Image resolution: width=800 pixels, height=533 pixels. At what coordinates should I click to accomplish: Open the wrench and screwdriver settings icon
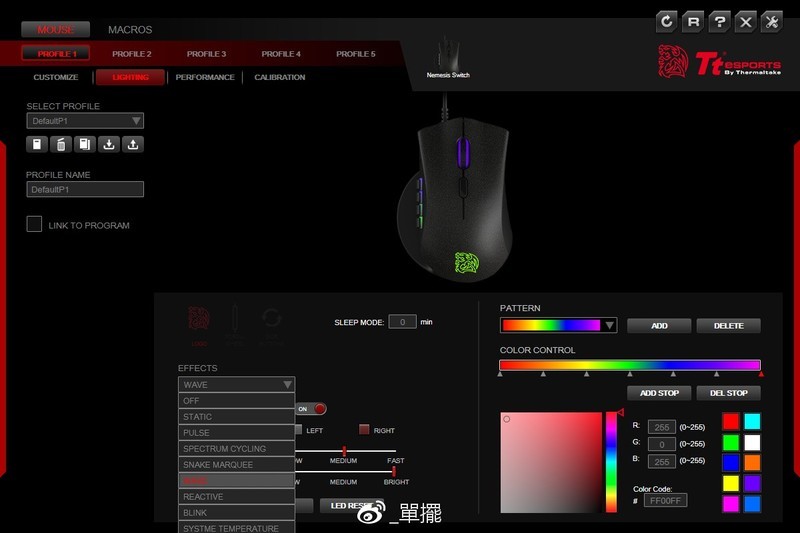pyautogui.click(x=771, y=22)
